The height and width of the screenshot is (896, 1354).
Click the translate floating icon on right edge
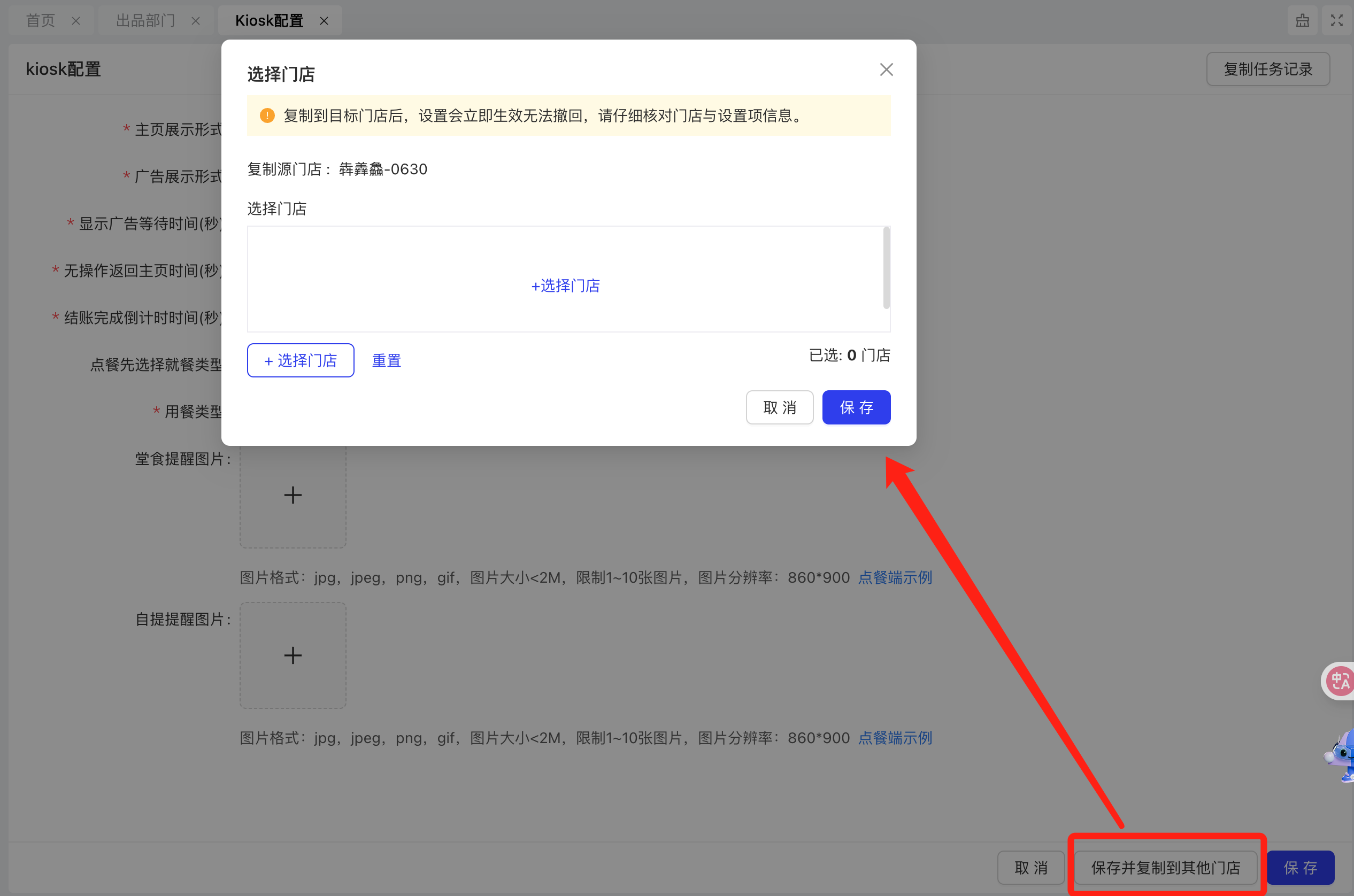(x=1340, y=680)
